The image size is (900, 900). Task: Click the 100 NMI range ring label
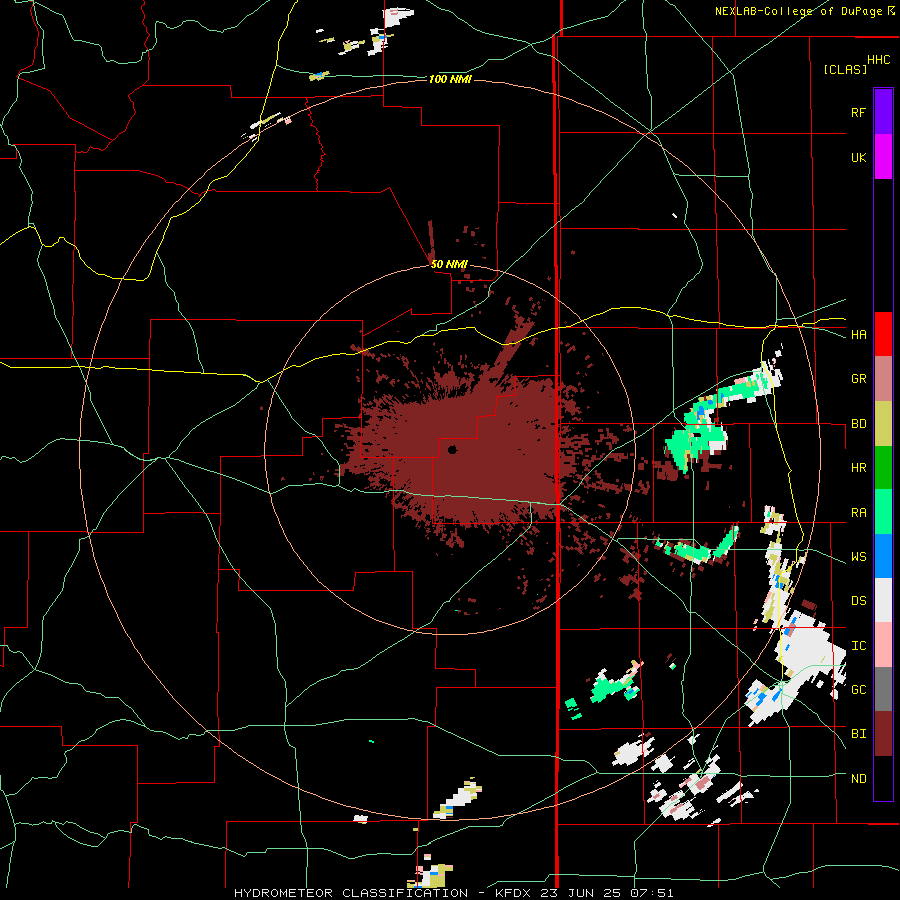click(449, 79)
